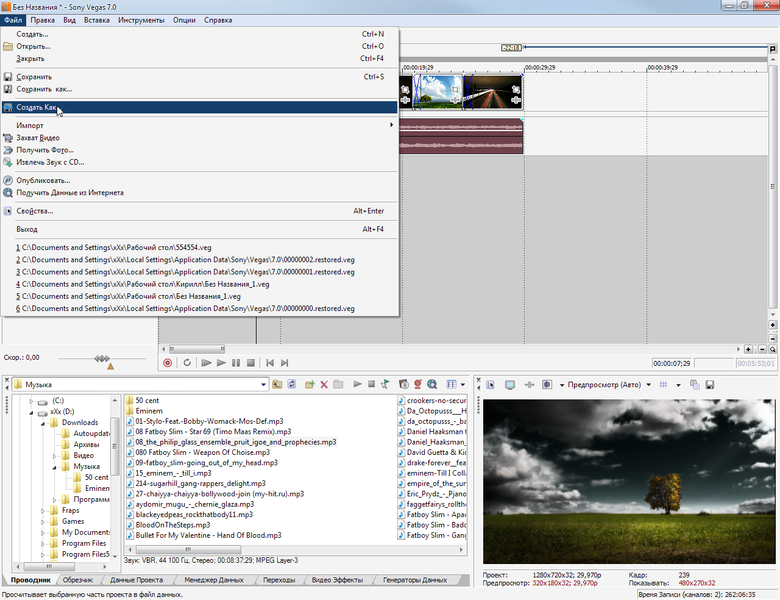Viewport: 780px width, 600px height.
Task: Open the Вставка menu
Action: click(x=97, y=20)
